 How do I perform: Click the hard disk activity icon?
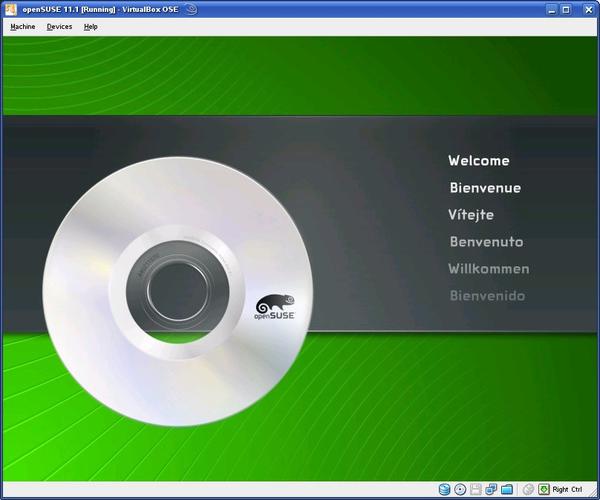[444, 489]
